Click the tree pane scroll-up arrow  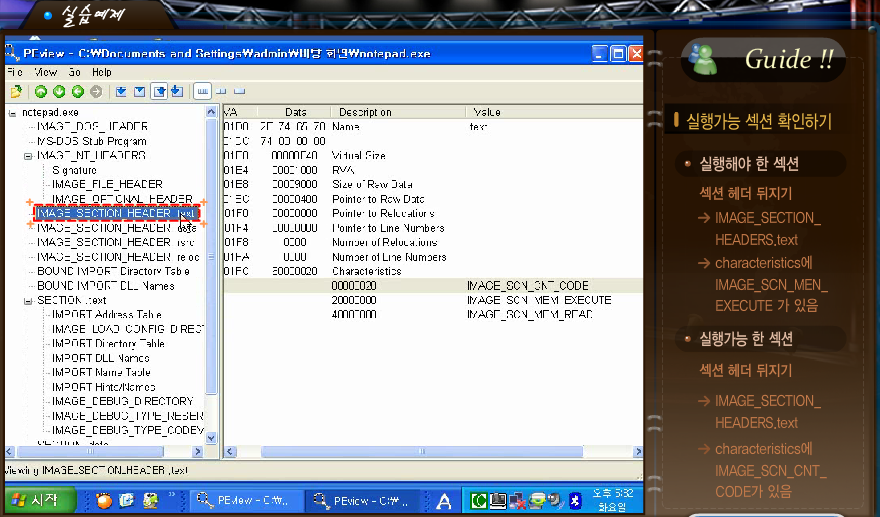tap(211, 112)
